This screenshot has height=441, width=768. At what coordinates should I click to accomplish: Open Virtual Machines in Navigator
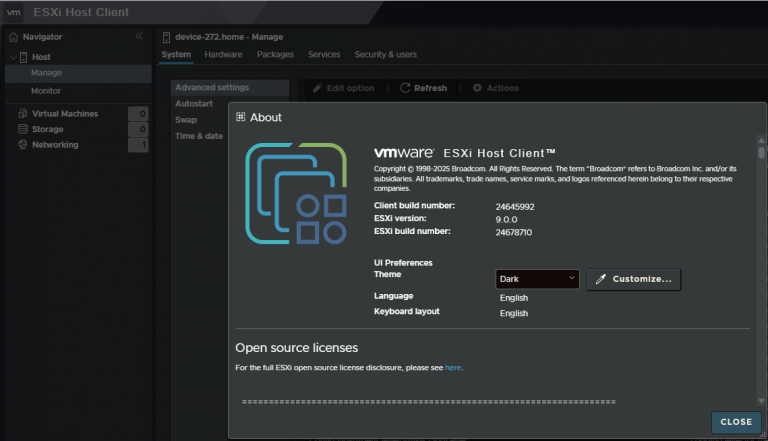pos(65,114)
